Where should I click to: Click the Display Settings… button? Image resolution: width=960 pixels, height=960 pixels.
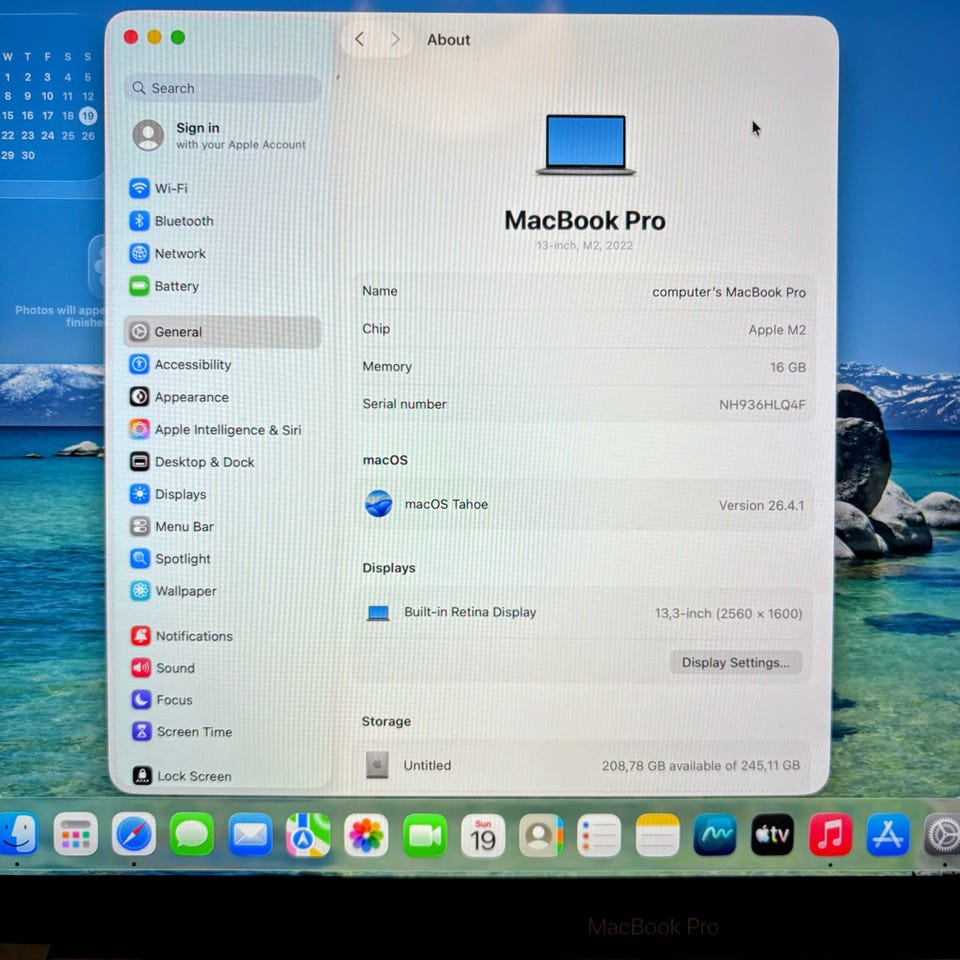click(735, 662)
